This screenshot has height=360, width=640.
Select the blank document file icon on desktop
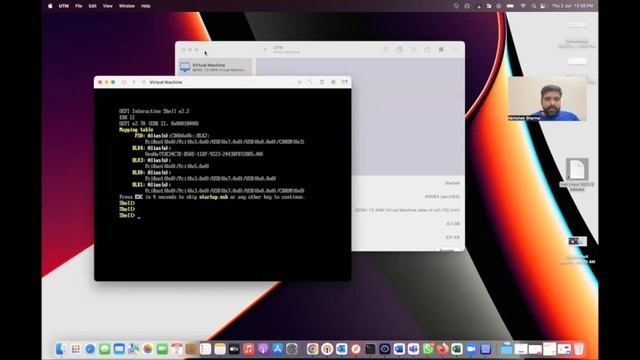click(577, 169)
